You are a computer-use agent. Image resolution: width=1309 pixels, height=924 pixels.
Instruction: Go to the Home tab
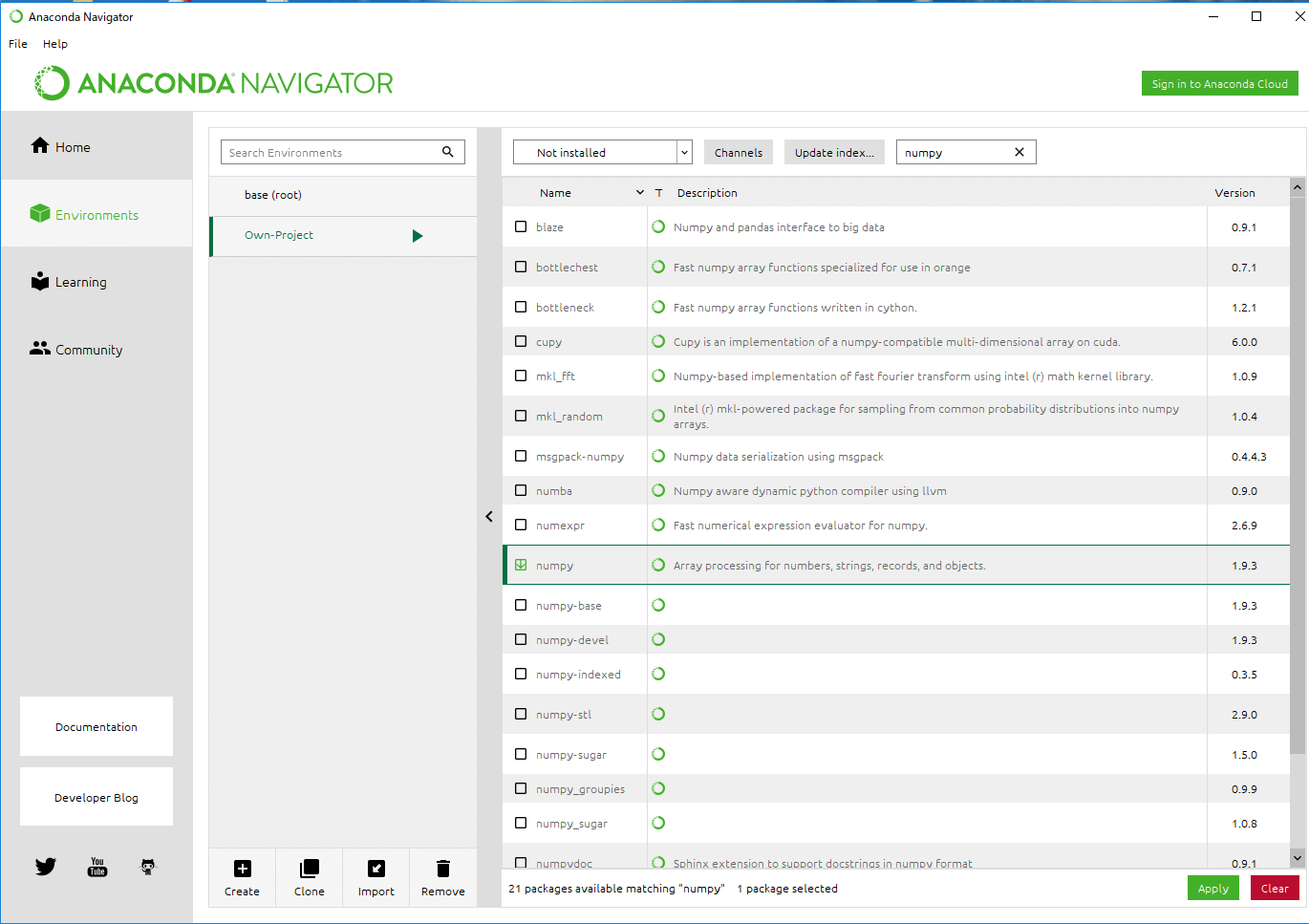tap(97, 146)
